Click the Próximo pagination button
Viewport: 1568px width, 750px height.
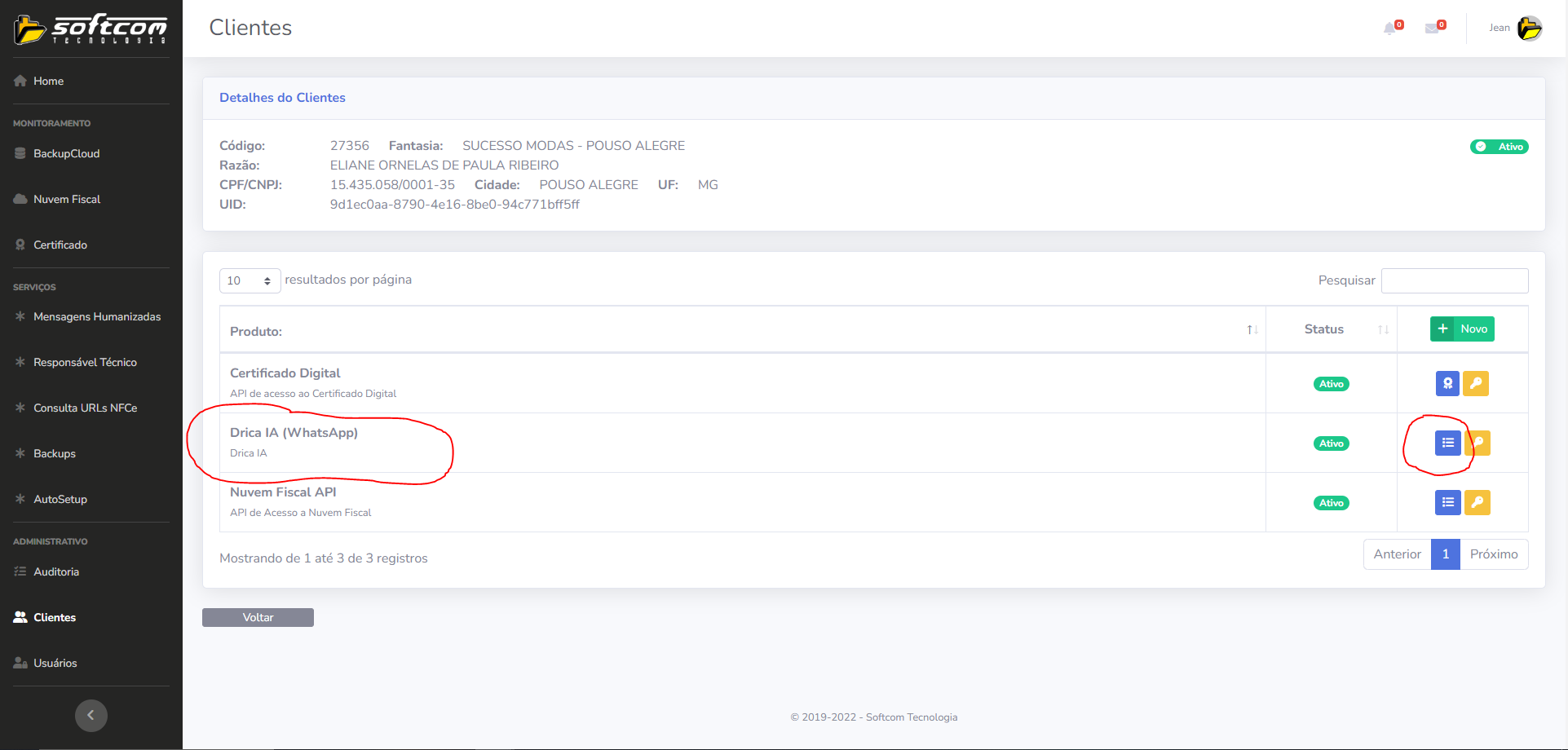(x=1493, y=554)
